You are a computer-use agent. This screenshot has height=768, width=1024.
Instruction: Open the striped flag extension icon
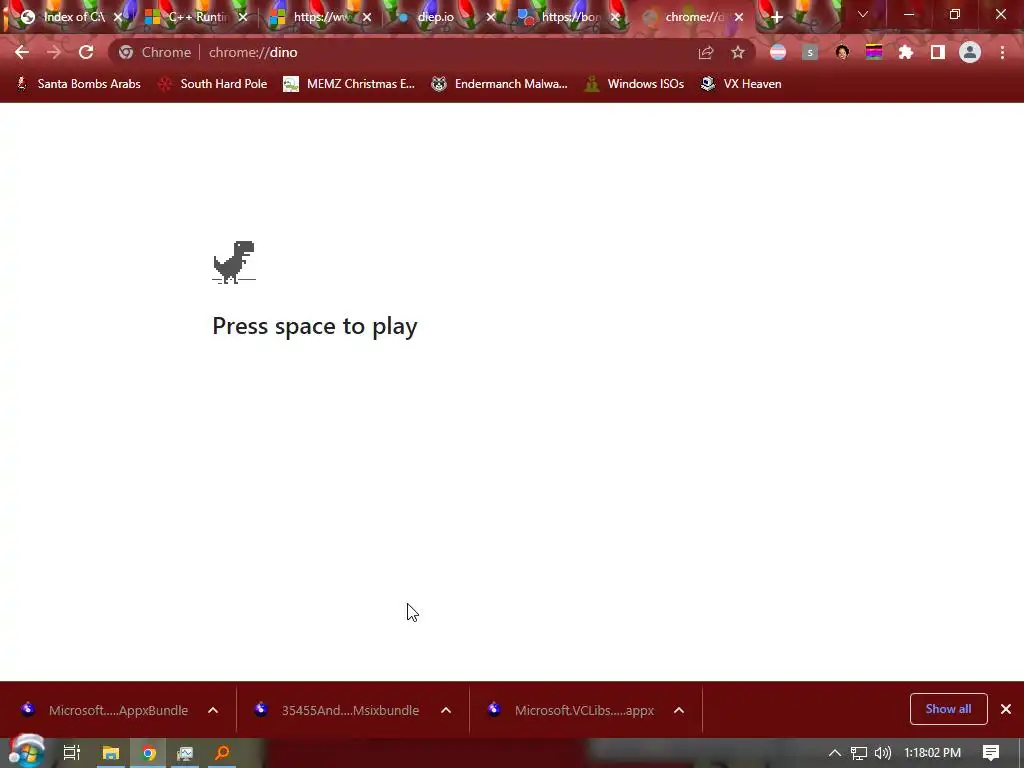pos(778,52)
